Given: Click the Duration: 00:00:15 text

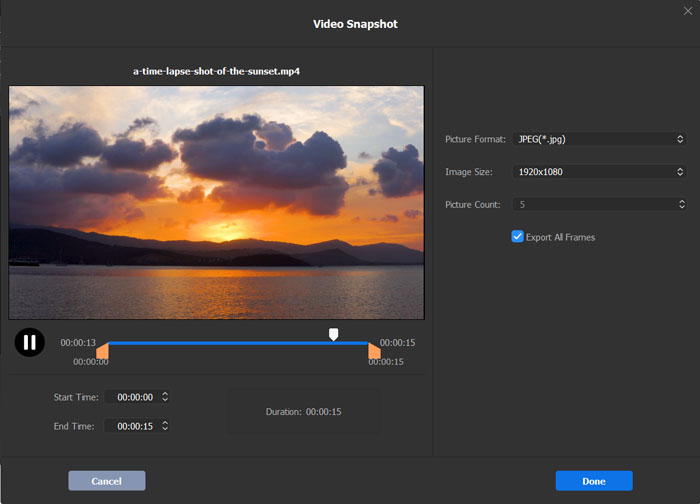Looking at the screenshot, I should pyautogui.click(x=304, y=412).
